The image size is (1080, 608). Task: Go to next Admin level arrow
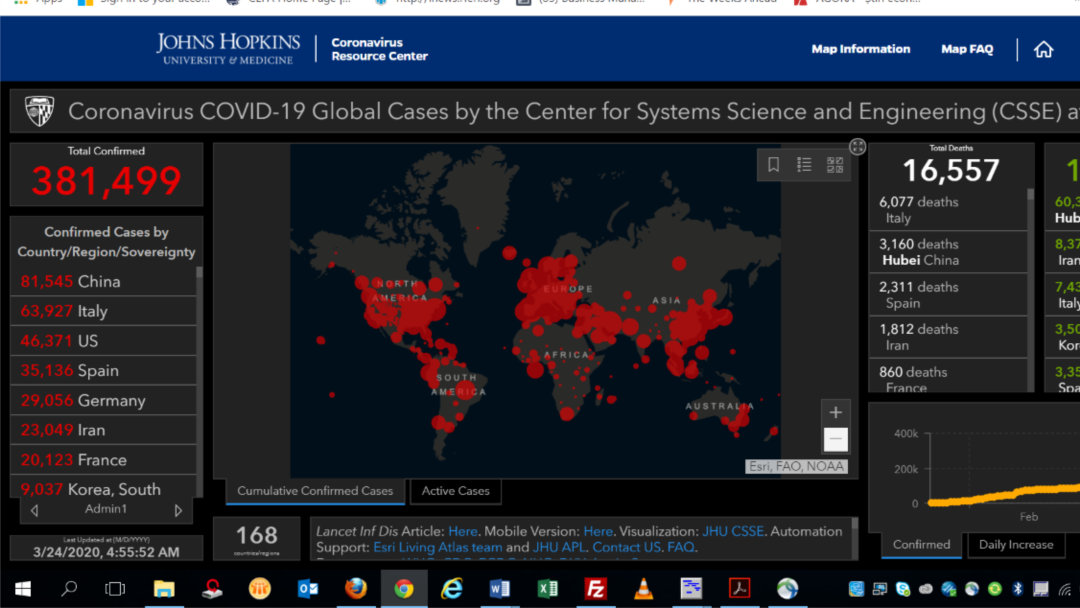(x=178, y=510)
